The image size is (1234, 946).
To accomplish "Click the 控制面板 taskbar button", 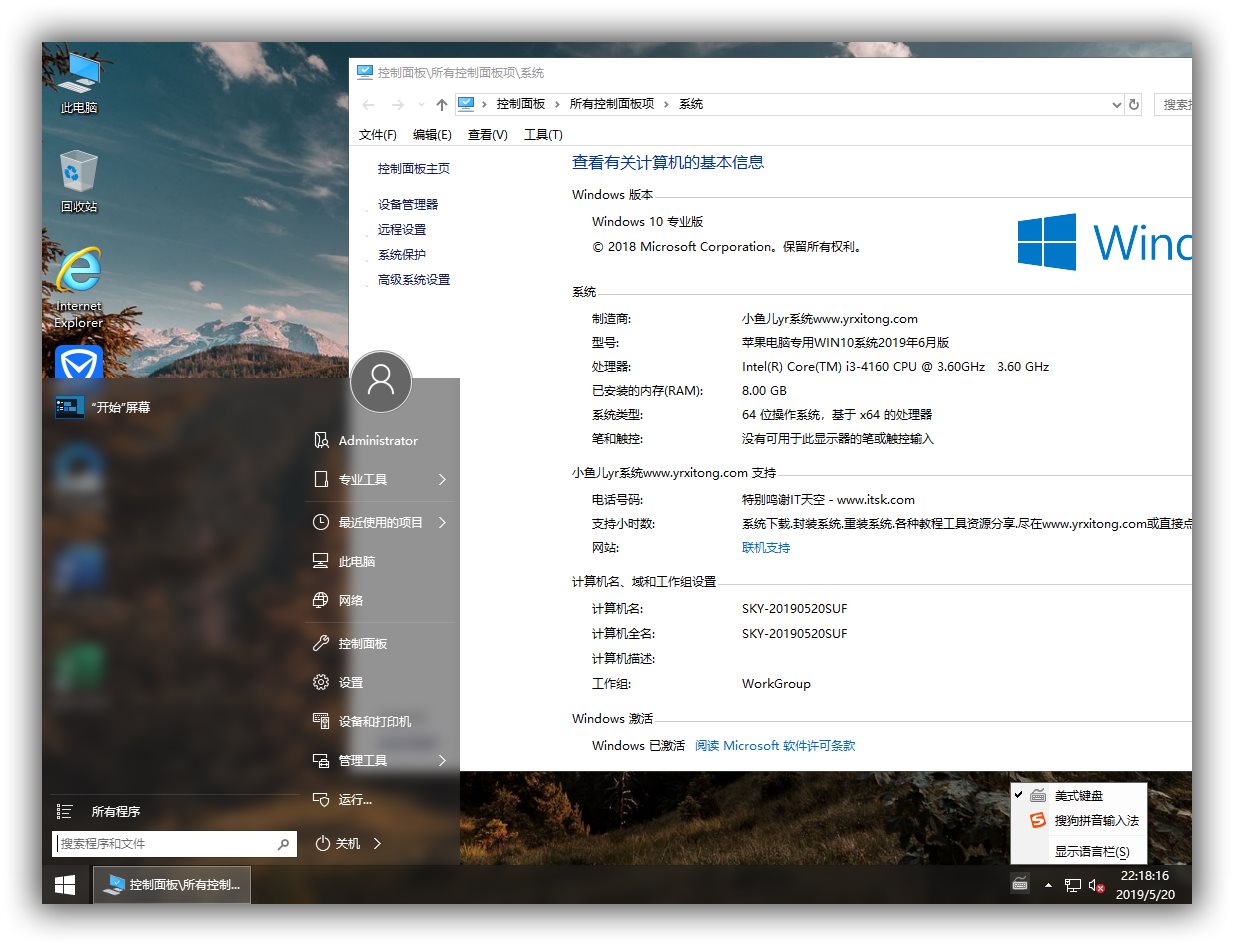I will pos(172,885).
